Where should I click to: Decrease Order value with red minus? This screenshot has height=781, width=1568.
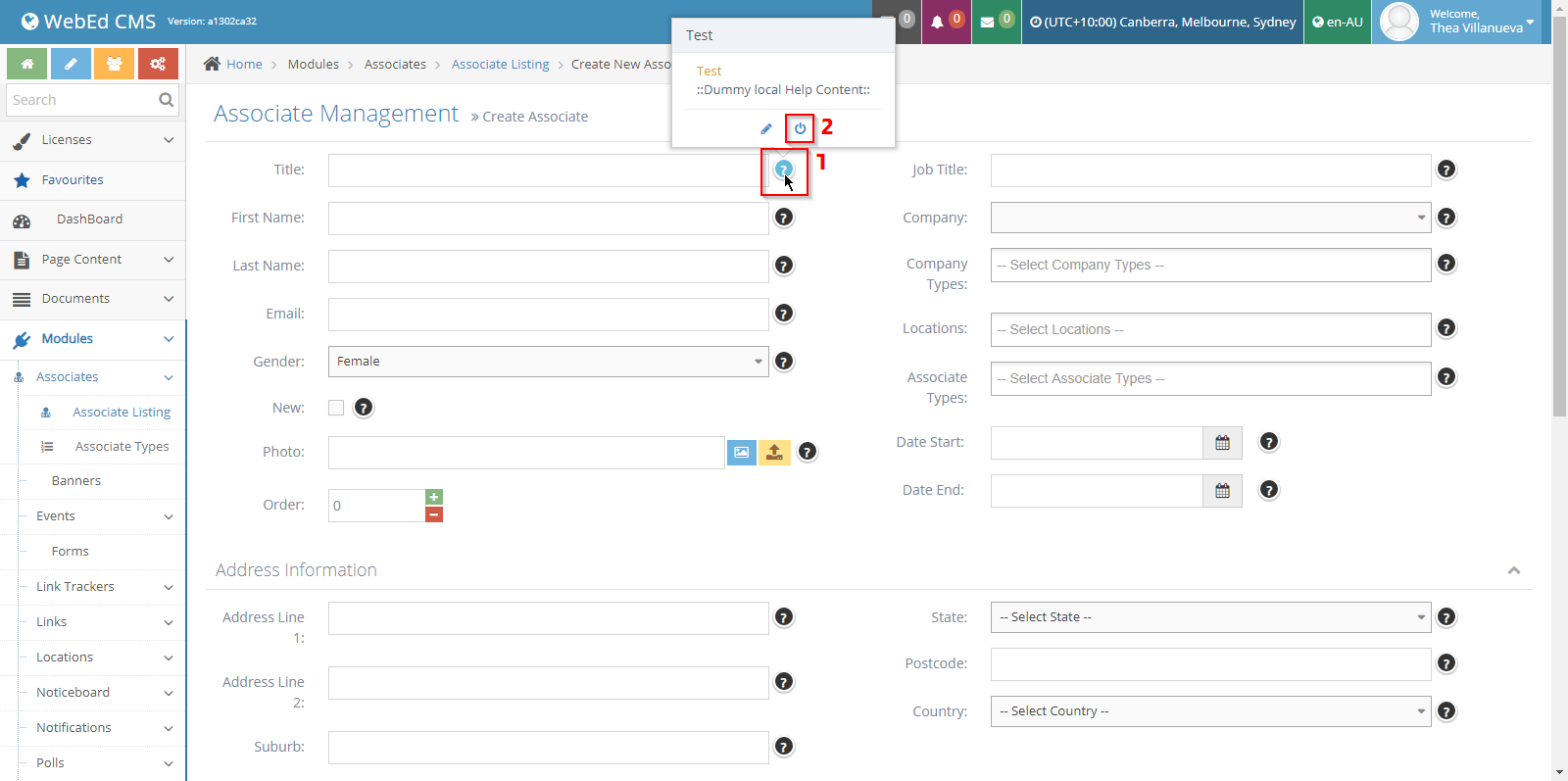[x=434, y=514]
